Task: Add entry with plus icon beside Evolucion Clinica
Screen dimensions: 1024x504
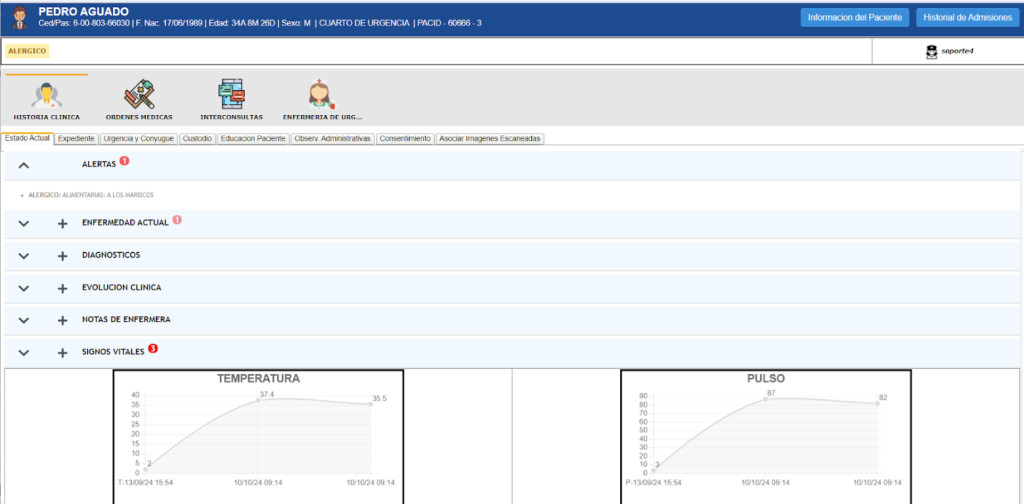Action: click(x=62, y=288)
